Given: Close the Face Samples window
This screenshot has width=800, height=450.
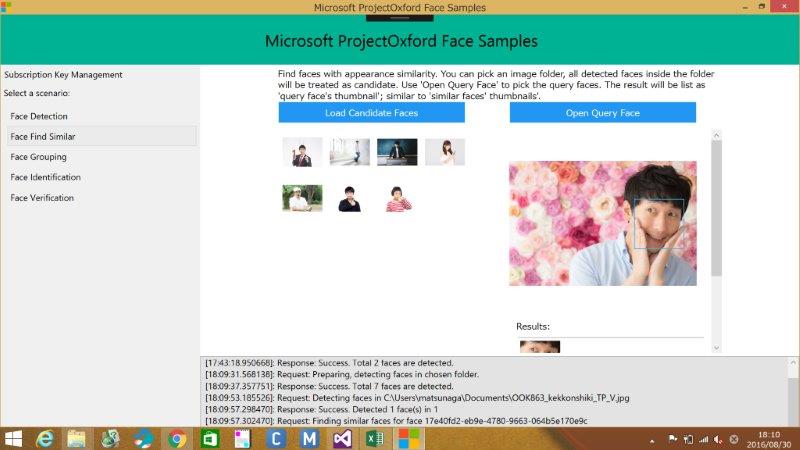Looking at the screenshot, I should pos(785,7).
